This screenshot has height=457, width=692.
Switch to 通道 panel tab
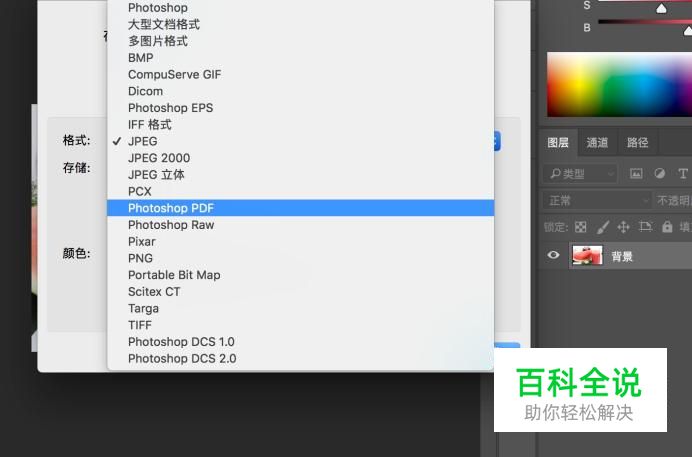click(597, 142)
